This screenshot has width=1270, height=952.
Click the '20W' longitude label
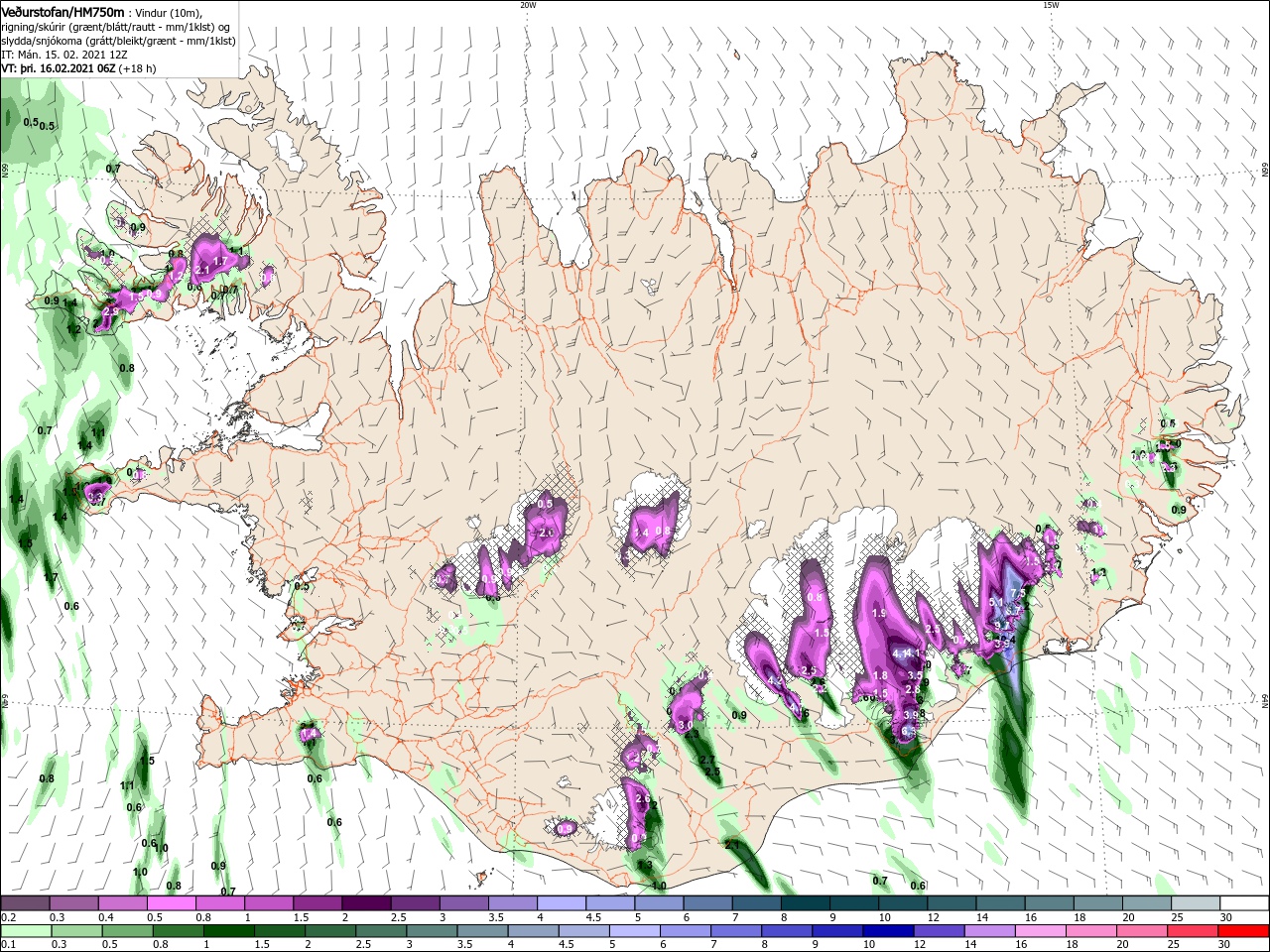coord(528,5)
